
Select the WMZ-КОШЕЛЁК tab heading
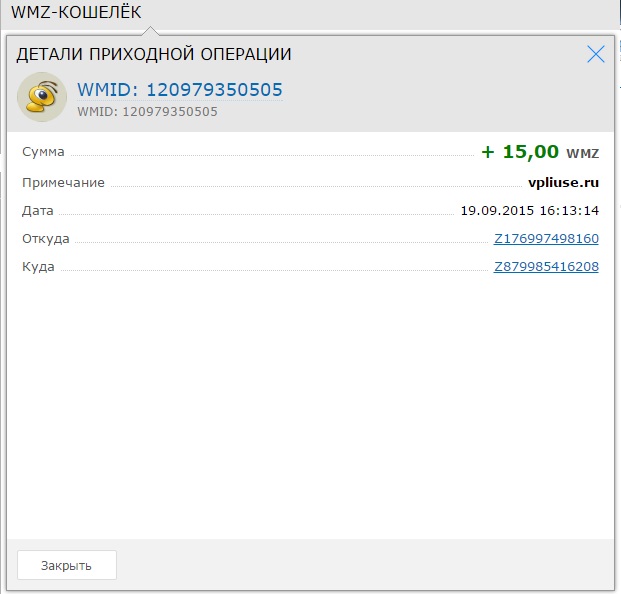[x=76, y=12]
